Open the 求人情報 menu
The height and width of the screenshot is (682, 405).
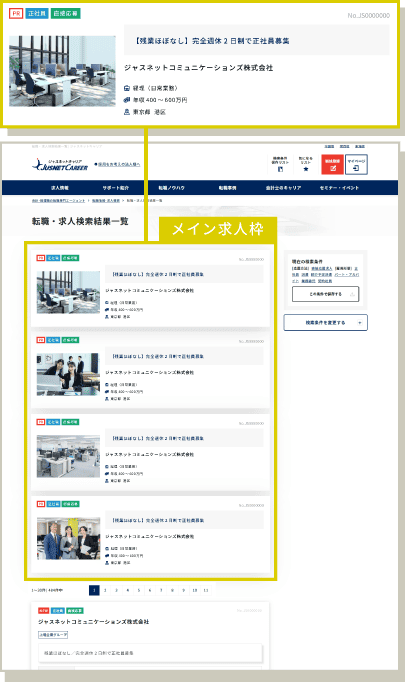(x=60, y=188)
